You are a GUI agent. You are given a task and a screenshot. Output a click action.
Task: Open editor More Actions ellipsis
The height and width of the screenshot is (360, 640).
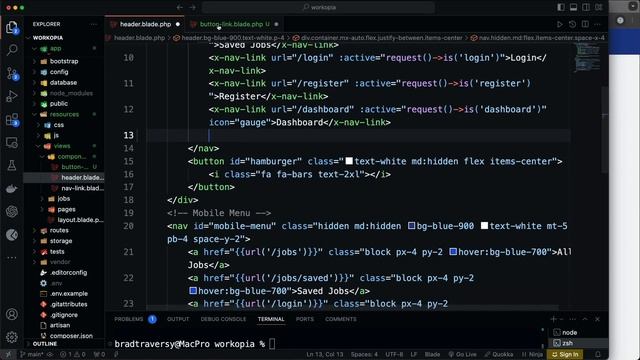point(598,24)
